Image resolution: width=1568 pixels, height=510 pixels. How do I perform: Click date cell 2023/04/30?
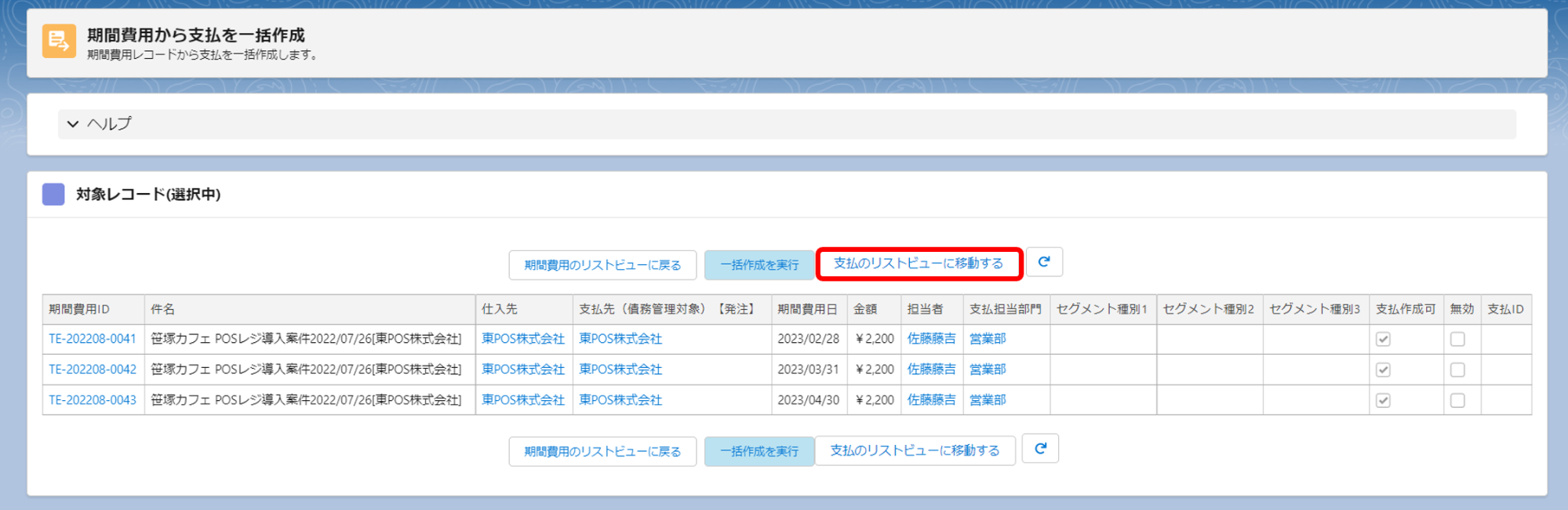coord(808,400)
